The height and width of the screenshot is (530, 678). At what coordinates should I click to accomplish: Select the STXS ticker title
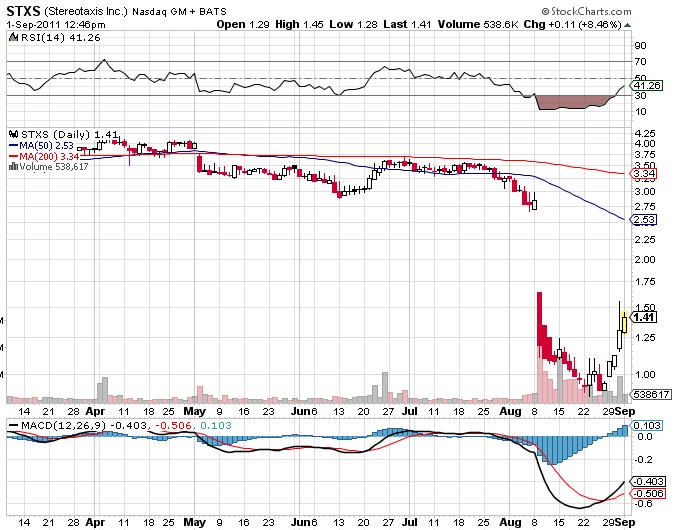tap(23, 11)
